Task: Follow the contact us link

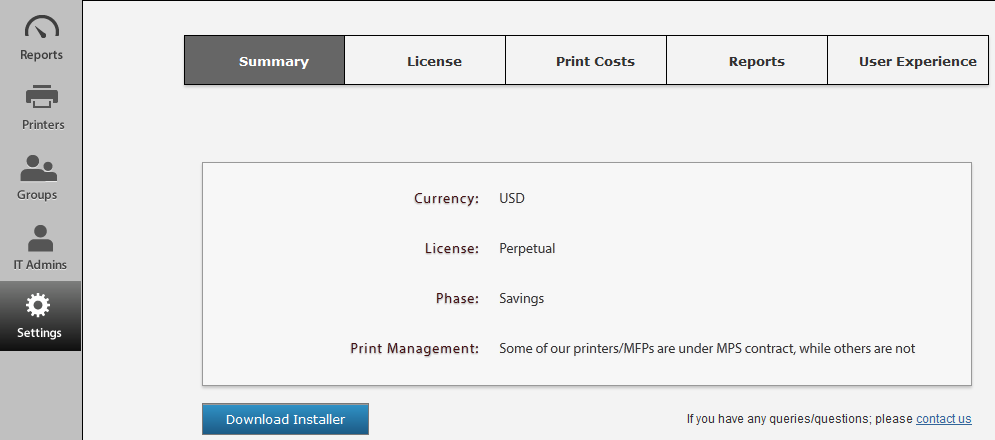Action: click(944, 419)
